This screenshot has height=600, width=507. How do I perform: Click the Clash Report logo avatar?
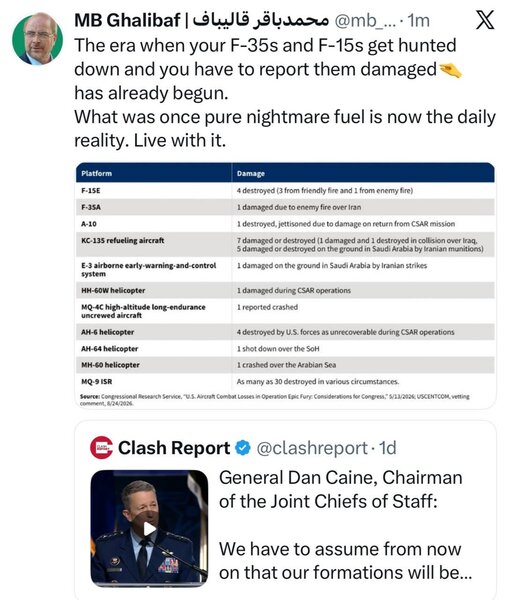point(101,447)
